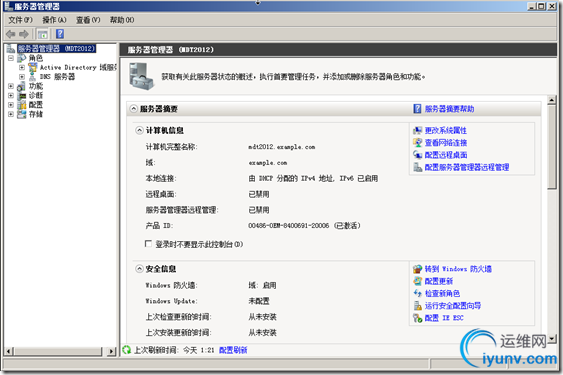This screenshot has width=563, height=375.
Task: Collapse the 服务器摘要 section
Action: pyautogui.click(x=134, y=109)
